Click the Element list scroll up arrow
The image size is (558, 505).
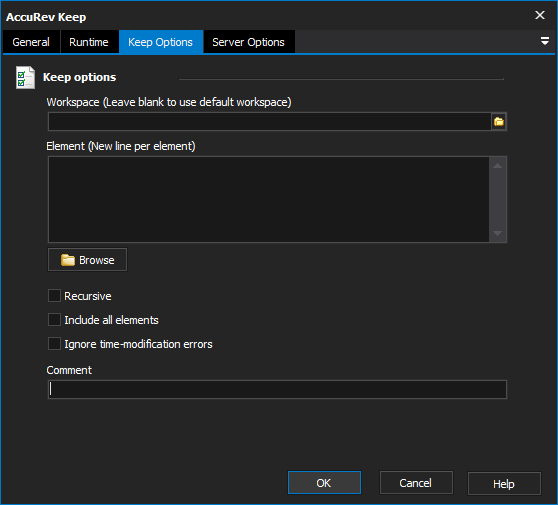point(498,166)
